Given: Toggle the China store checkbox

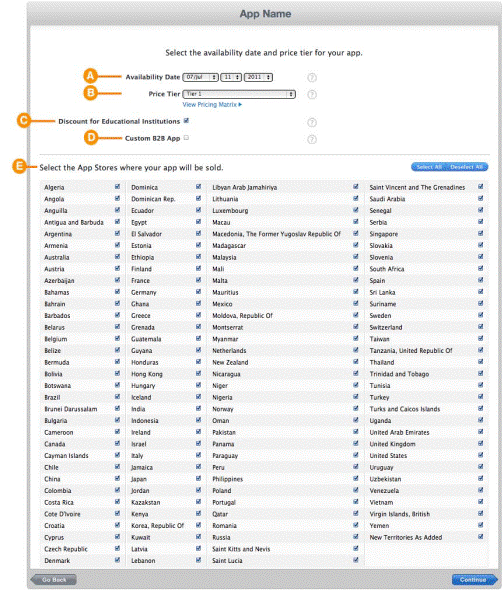Looking at the screenshot, I should click(117, 478).
